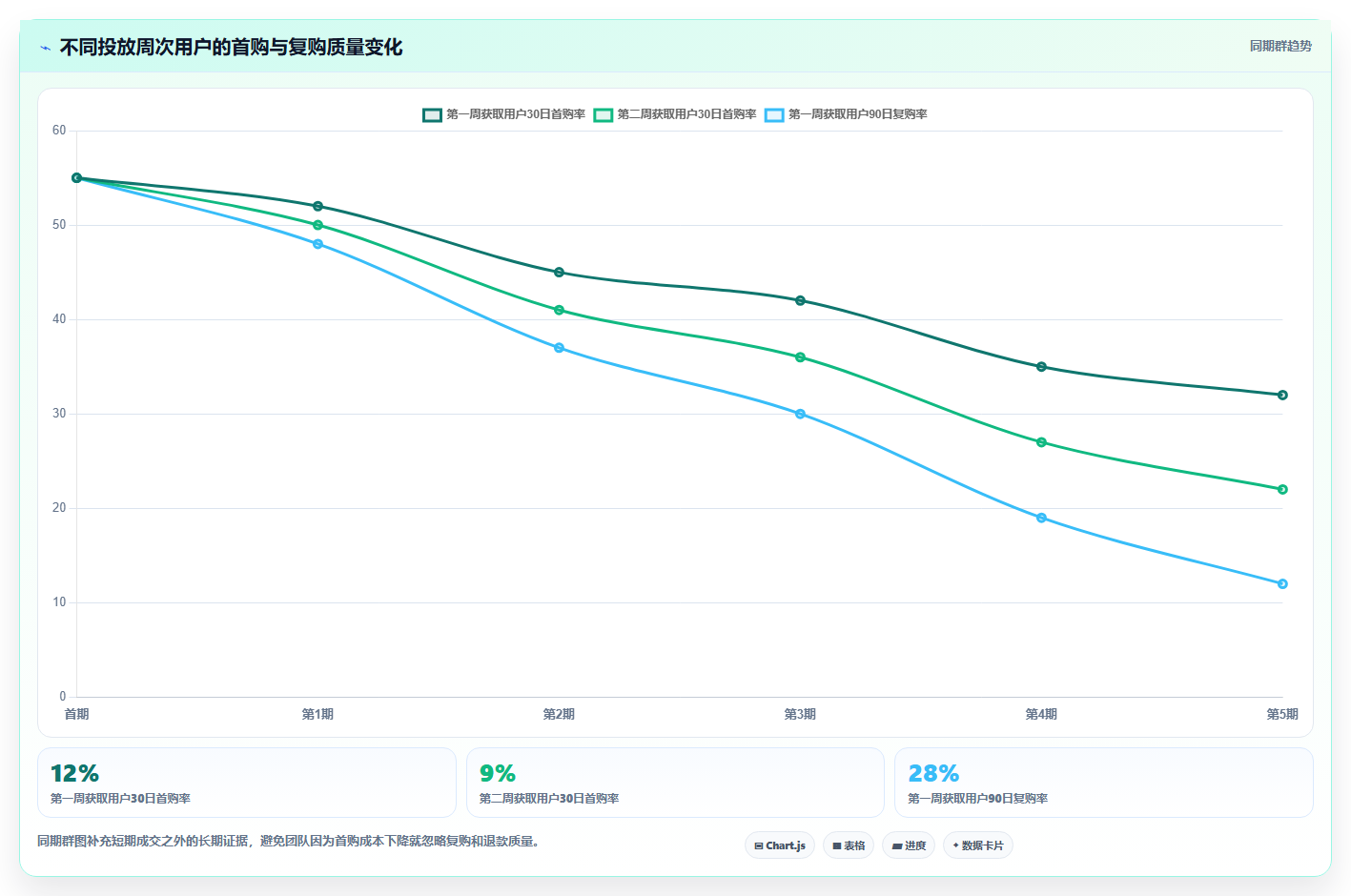The width and height of the screenshot is (1351, 896).
Task: Toggle the 第一周获取用户90日复购率 legend swatch
Action: 774,114
